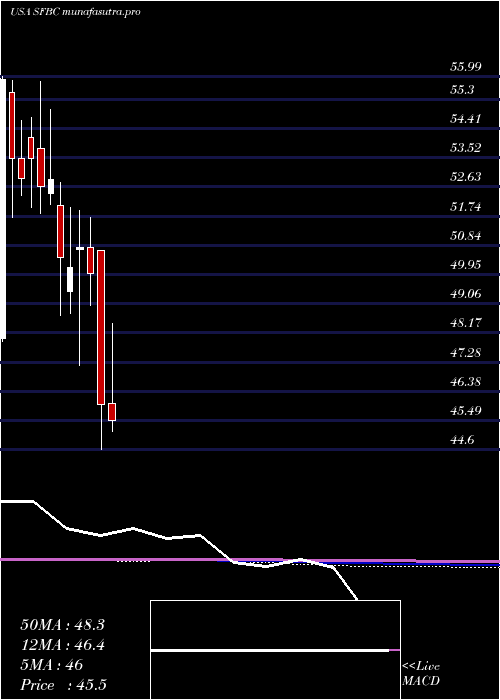Screen dimensions: 500x700
Task: Click the USA SFBC munafasutra.pro title
Action: pos(75,12)
